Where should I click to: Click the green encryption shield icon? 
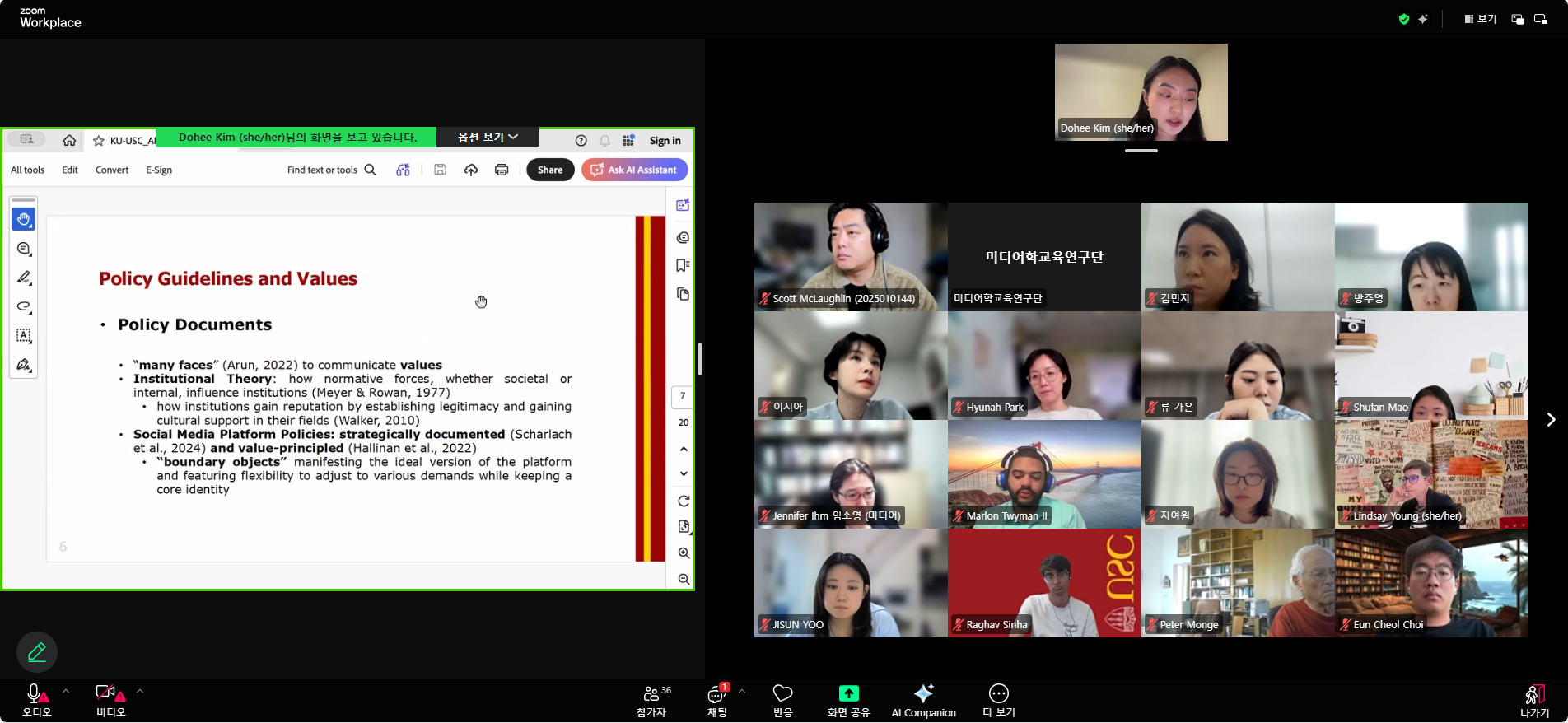pos(1404,19)
